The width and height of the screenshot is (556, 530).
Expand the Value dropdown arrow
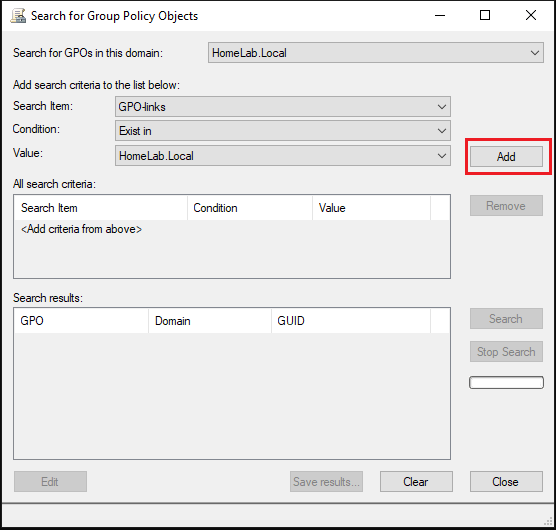[x=441, y=156]
